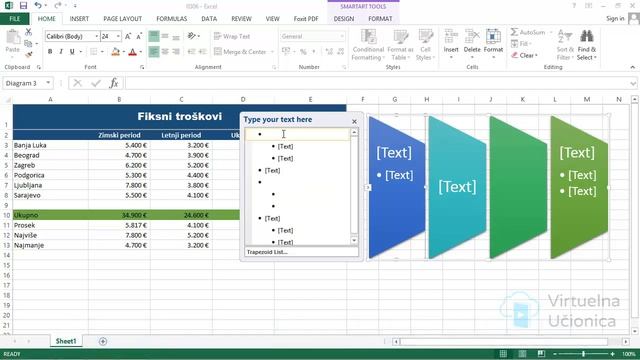Select Sheet1 tab
Image resolution: width=640 pixels, height=360 pixels.
coord(66,341)
